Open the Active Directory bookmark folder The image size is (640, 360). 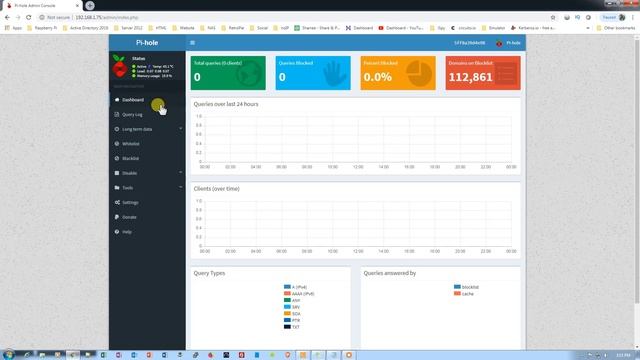point(85,28)
